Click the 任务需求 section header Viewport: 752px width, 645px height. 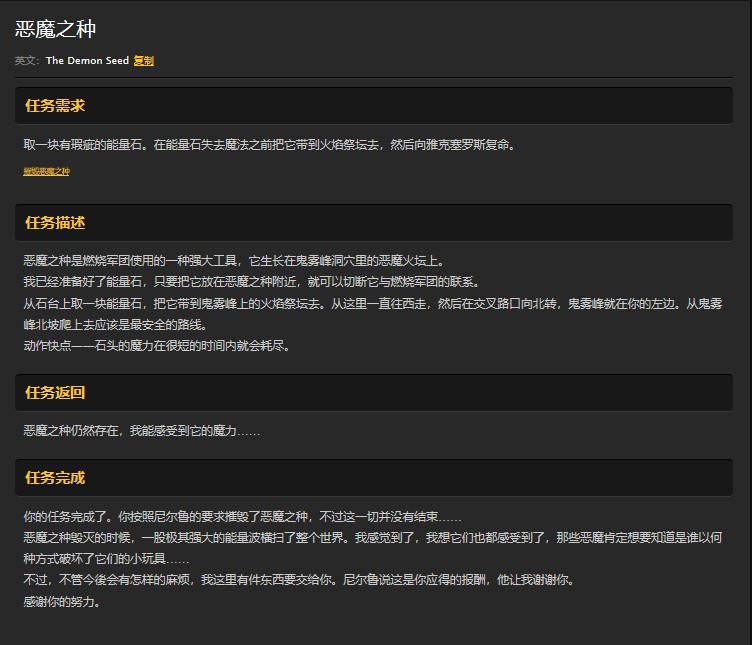pyautogui.click(x=55, y=106)
